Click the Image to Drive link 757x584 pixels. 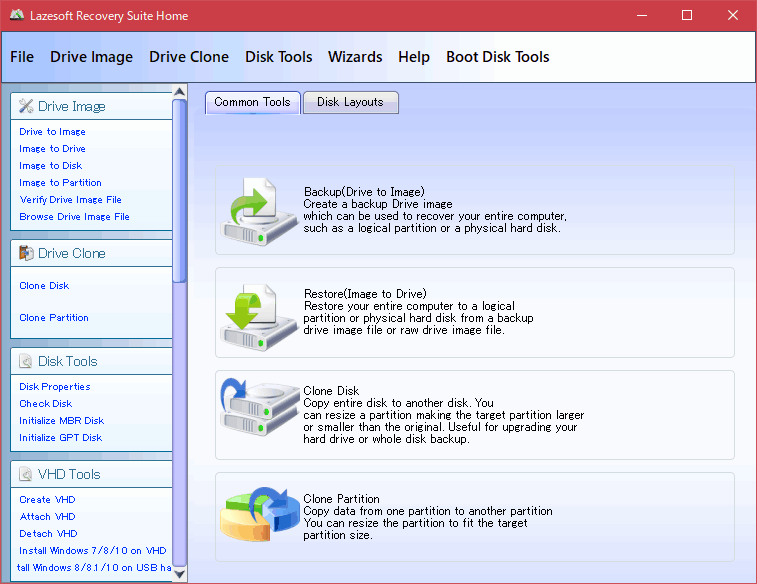(52, 149)
